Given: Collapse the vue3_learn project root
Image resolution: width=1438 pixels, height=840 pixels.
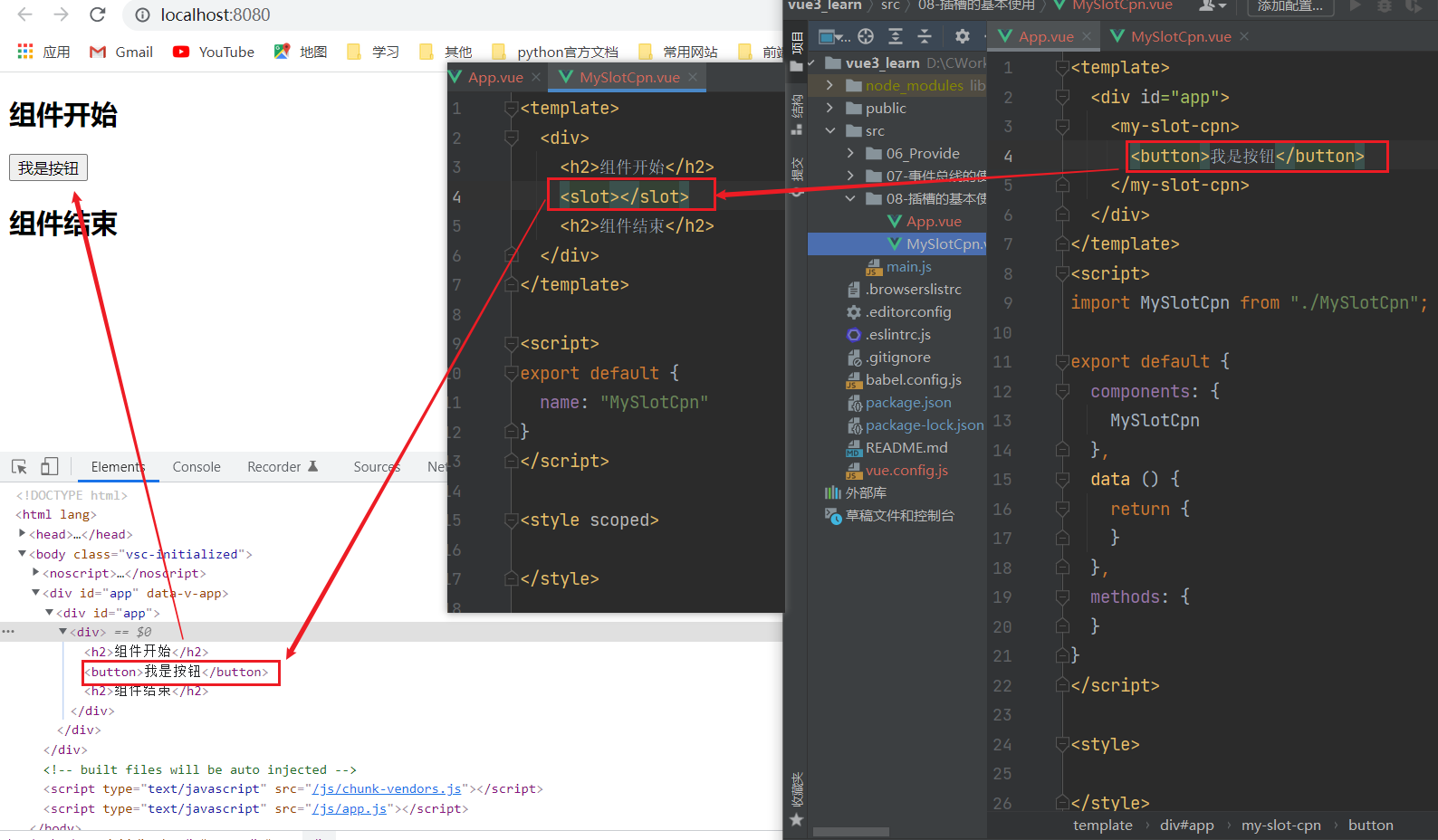Looking at the screenshot, I should coord(810,63).
